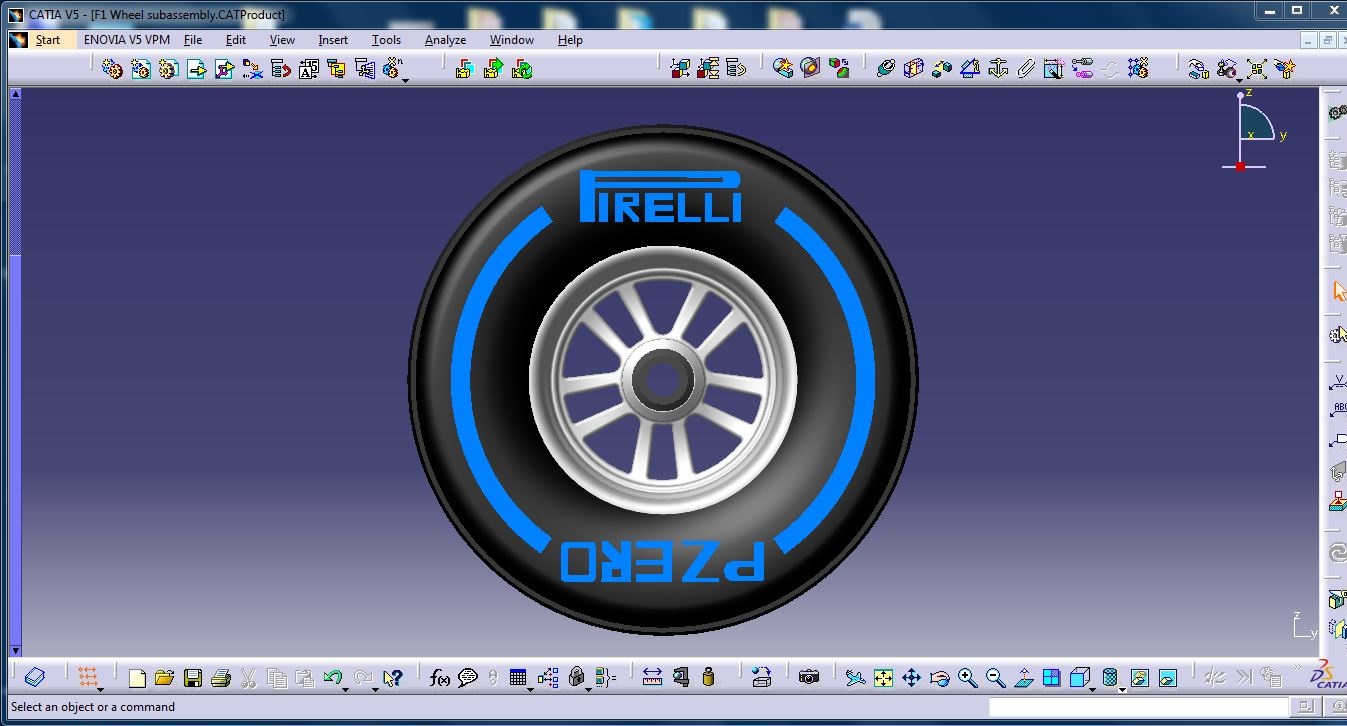Click the Zoom Out magnifier
This screenshot has height=726, width=1347.
tap(995, 678)
